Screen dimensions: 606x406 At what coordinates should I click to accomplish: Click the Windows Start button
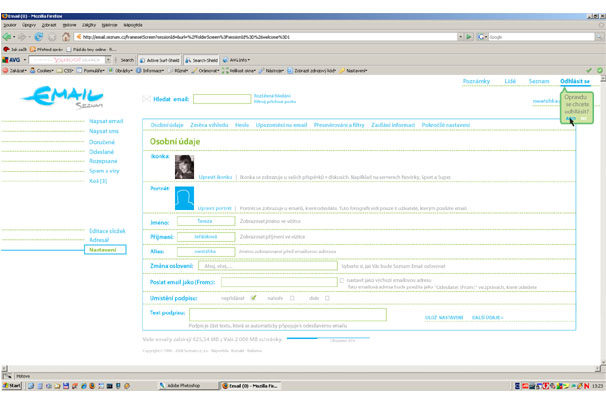coord(12,385)
